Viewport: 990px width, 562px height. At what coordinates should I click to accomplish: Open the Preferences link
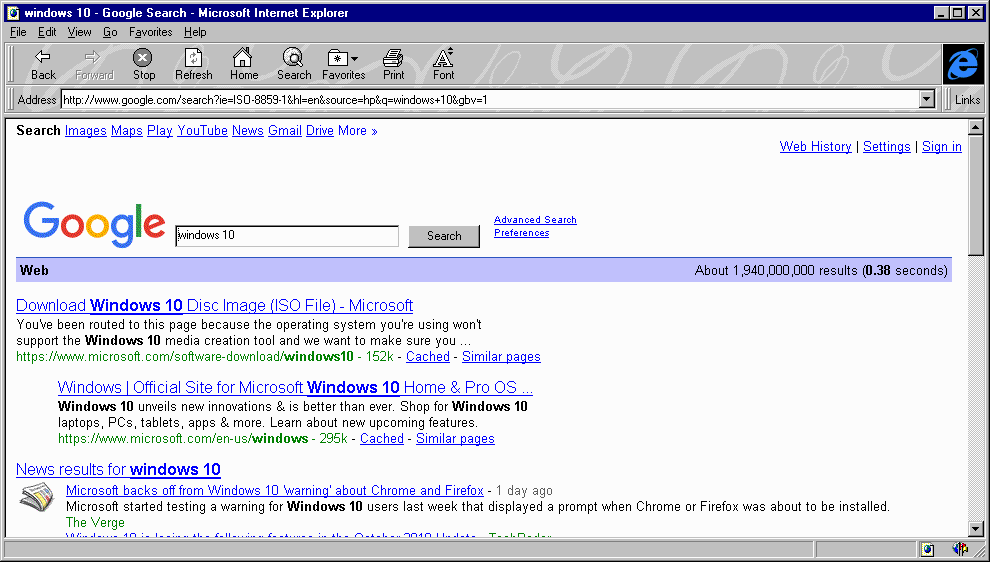[x=522, y=233]
